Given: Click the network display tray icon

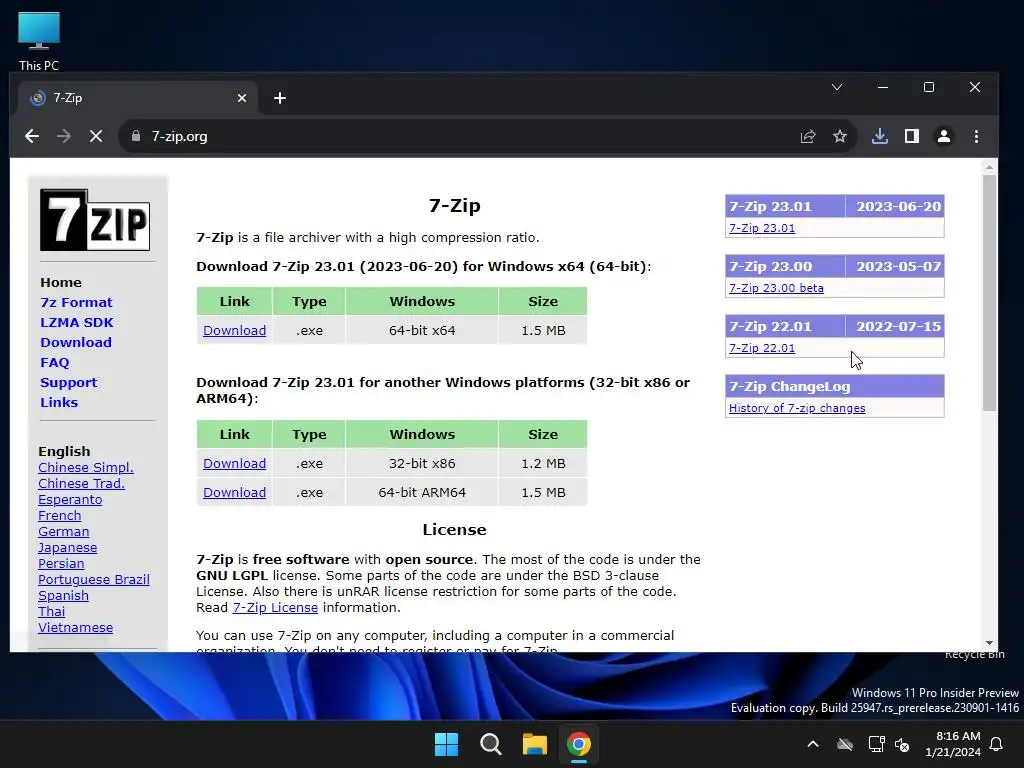Looking at the screenshot, I should pyautogui.click(x=876, y=744).
